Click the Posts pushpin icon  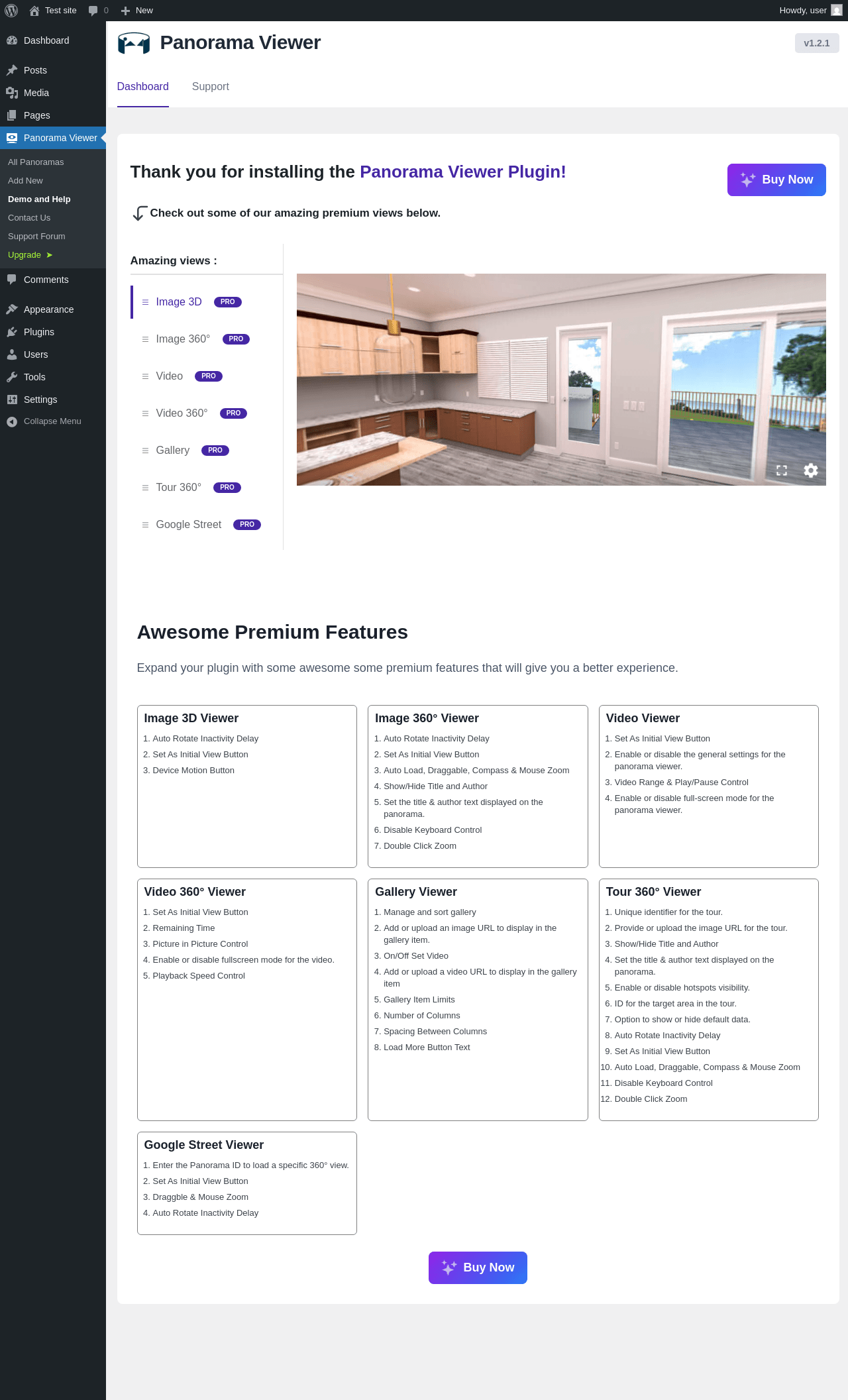[12, 70]
